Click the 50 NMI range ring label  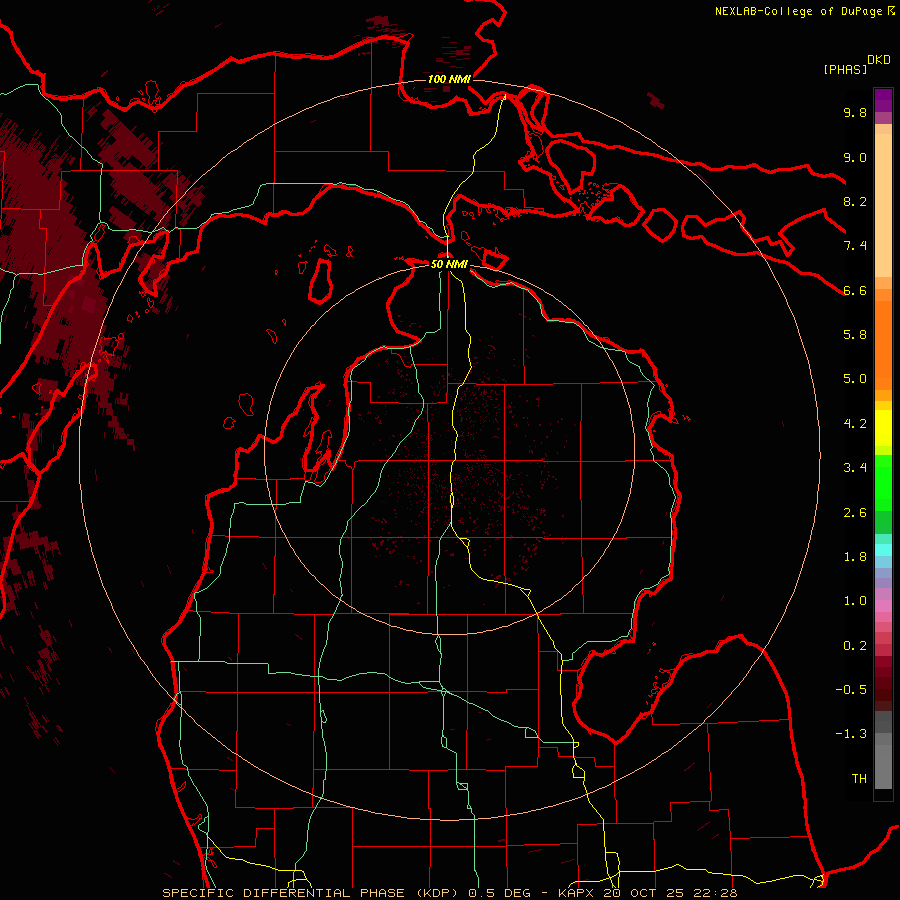pos(449,264)
